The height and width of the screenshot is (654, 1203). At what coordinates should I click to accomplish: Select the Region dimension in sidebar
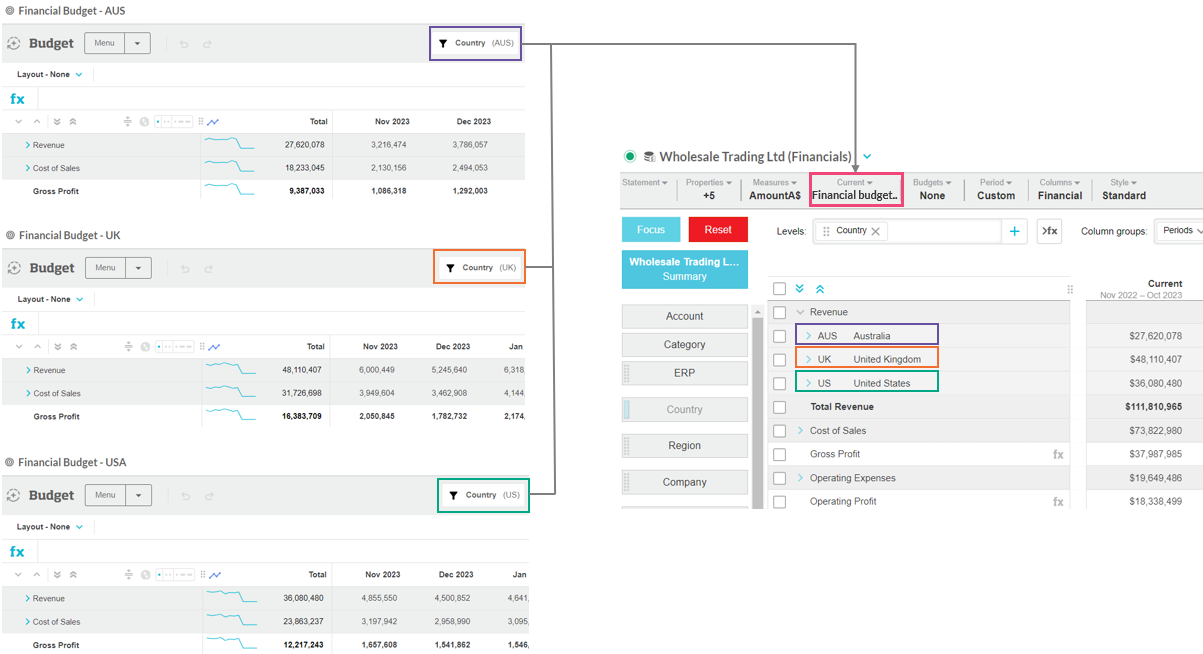point(685,446)
